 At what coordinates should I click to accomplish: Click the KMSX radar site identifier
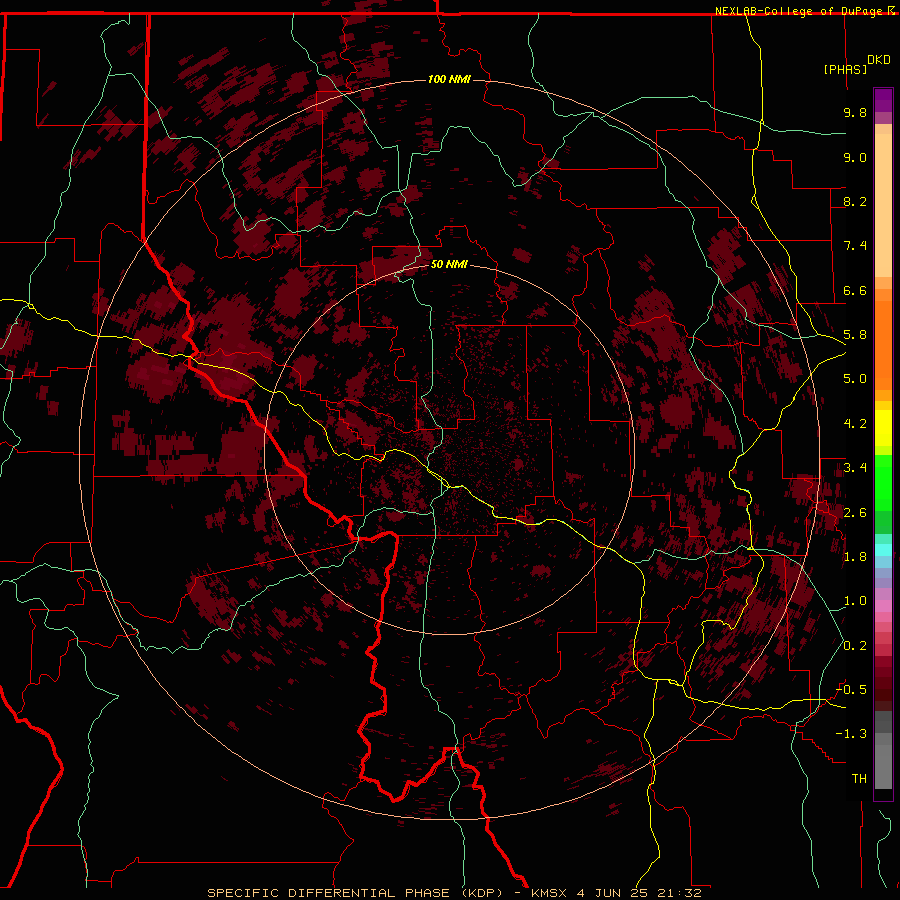551,893
